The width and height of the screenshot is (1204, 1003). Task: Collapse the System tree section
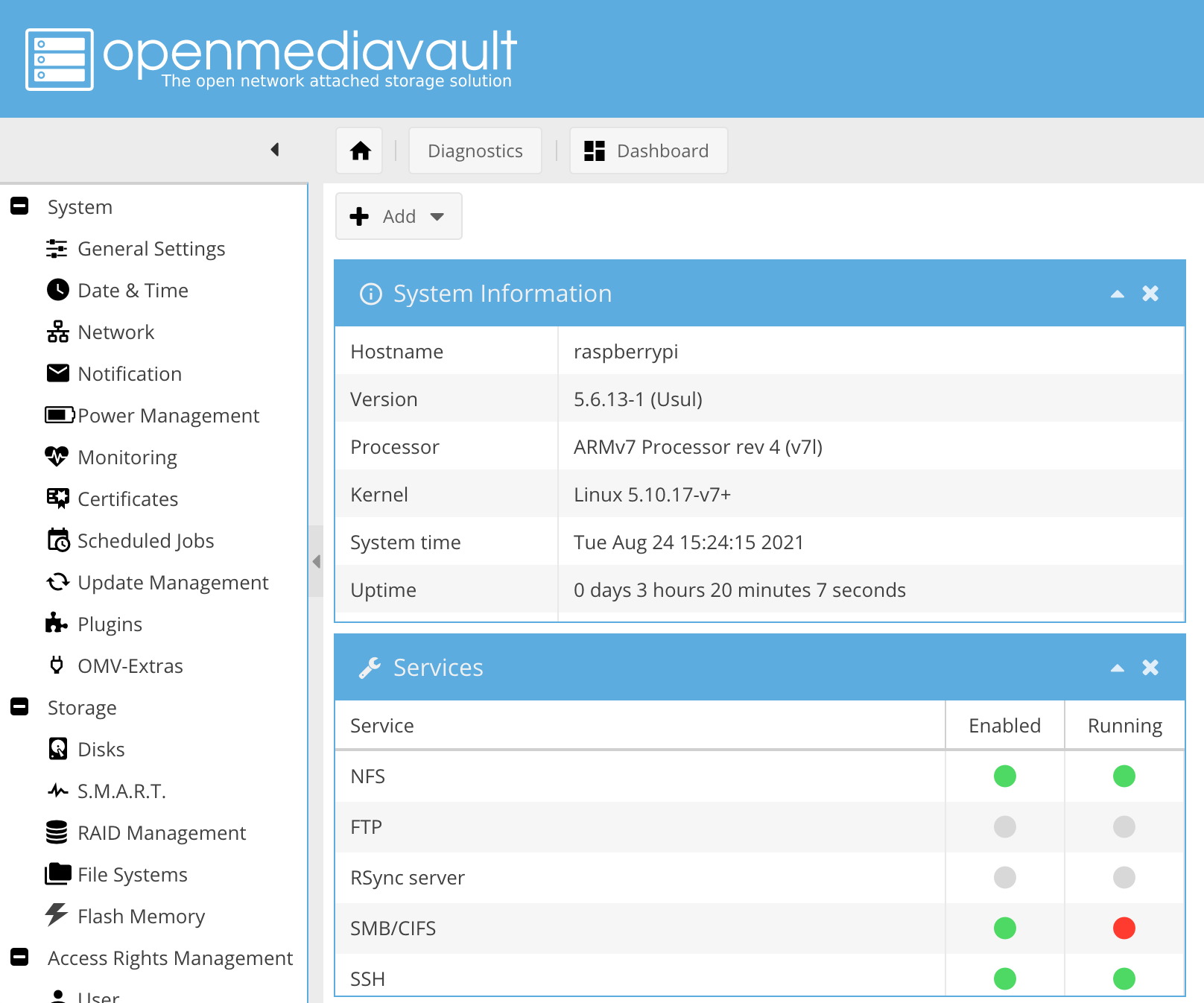coord(19,206)
